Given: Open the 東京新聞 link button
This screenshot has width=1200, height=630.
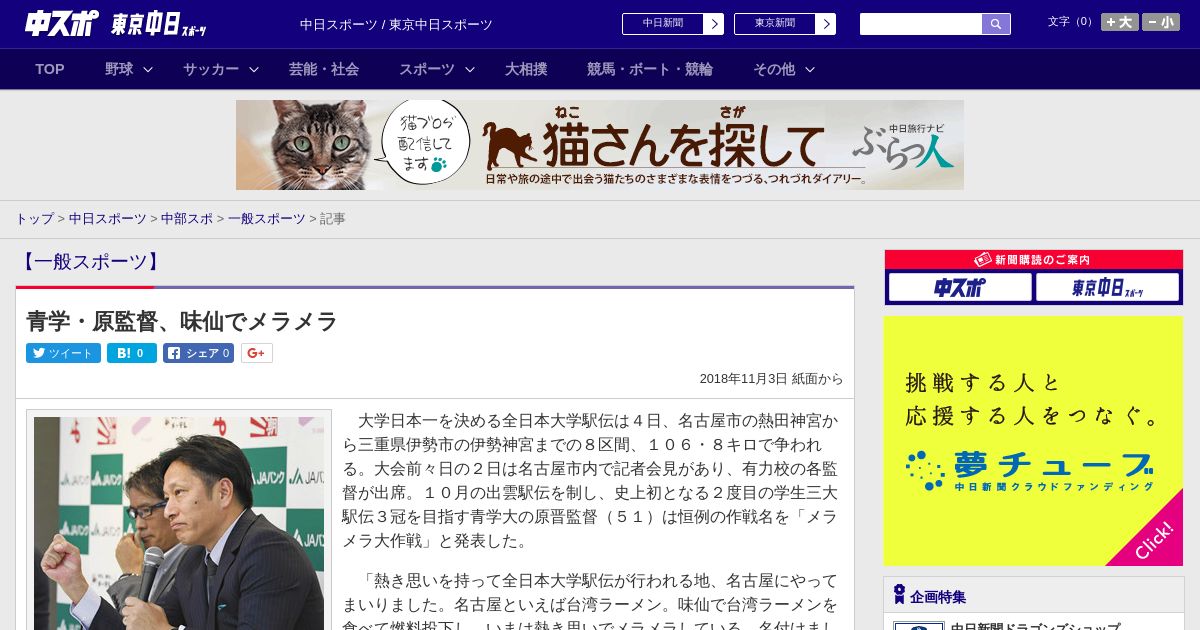Looking at the screenshot, I should click(x=775, y=24).
